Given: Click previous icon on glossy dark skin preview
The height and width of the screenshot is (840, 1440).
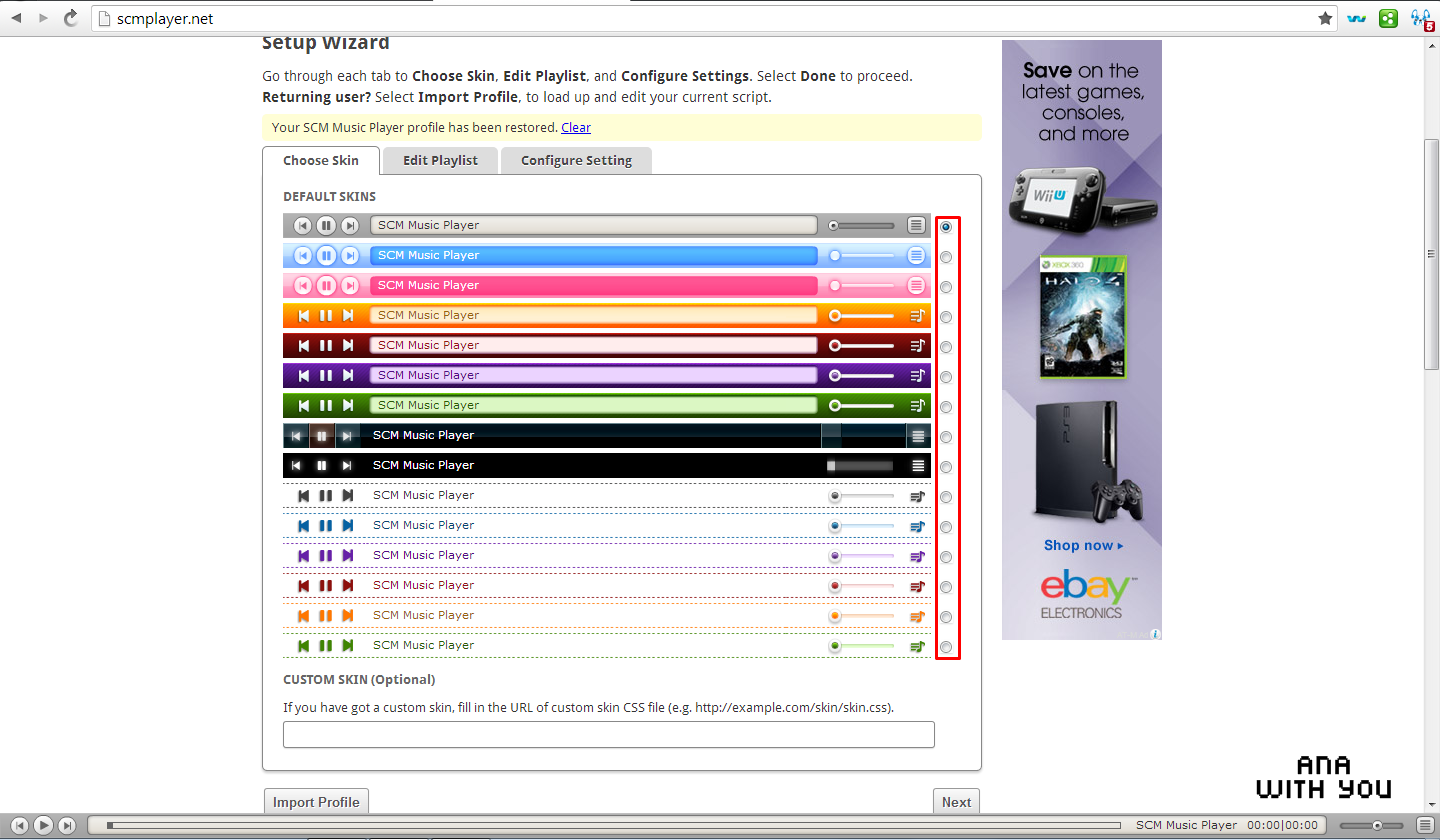Looking at the screenshot, I should click(x=296, y=435).
